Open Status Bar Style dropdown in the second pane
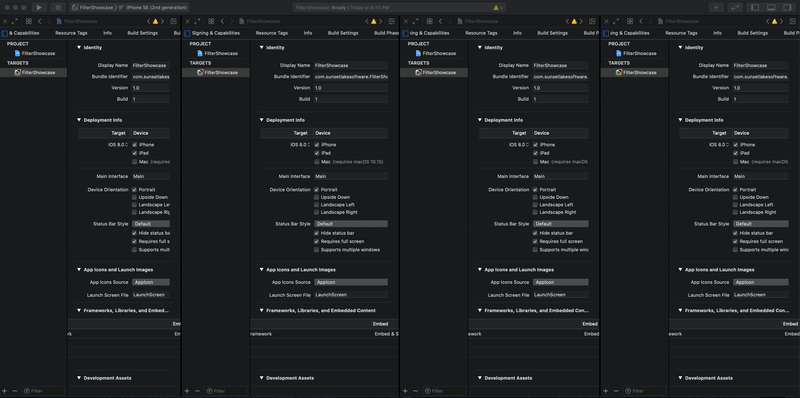The width and height of the screenshot is (800, 398). click(351, 224)
